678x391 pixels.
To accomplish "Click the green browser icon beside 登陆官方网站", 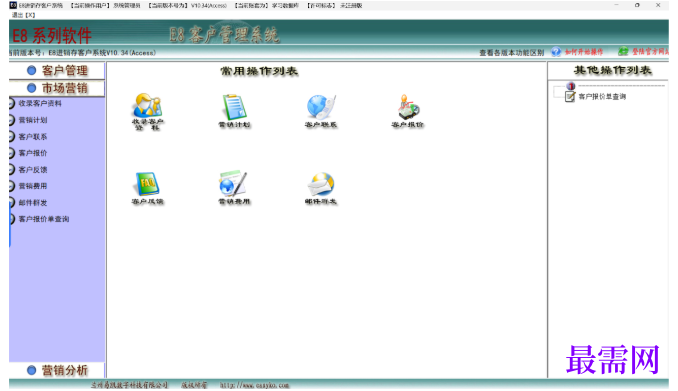I will (623, 51).
